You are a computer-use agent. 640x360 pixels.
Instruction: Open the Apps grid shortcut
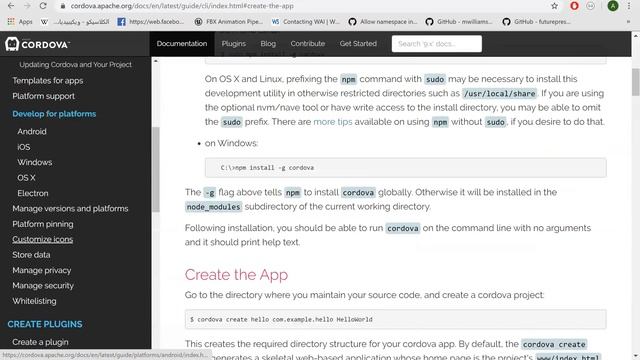[20, 22]
